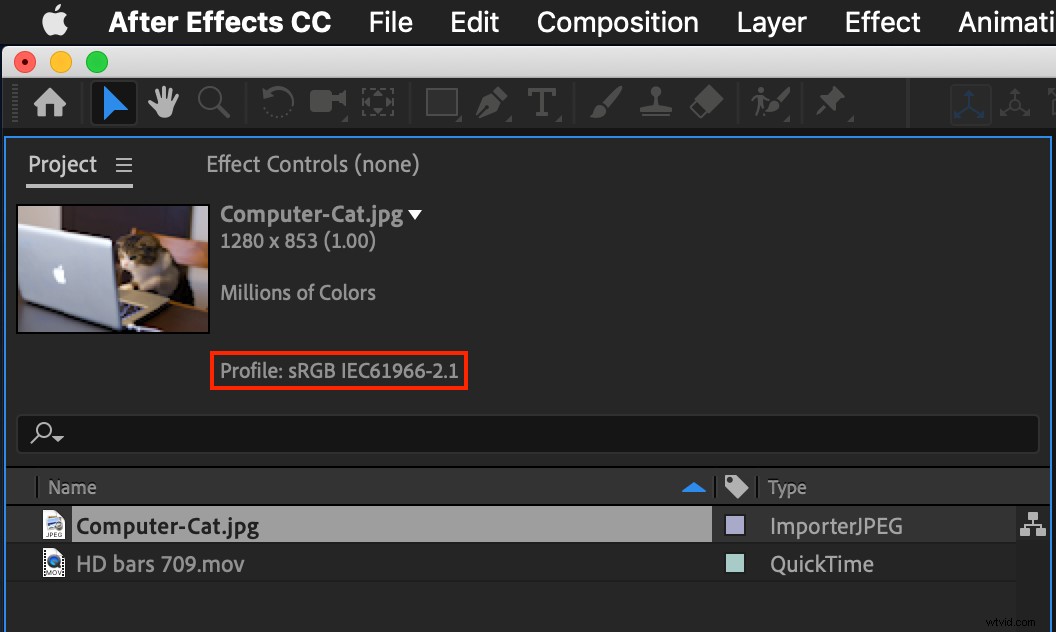The height and width of the screenshot is (632, 1056).
Task: Activate the Hand tool
Action: (x=162, y=102)
